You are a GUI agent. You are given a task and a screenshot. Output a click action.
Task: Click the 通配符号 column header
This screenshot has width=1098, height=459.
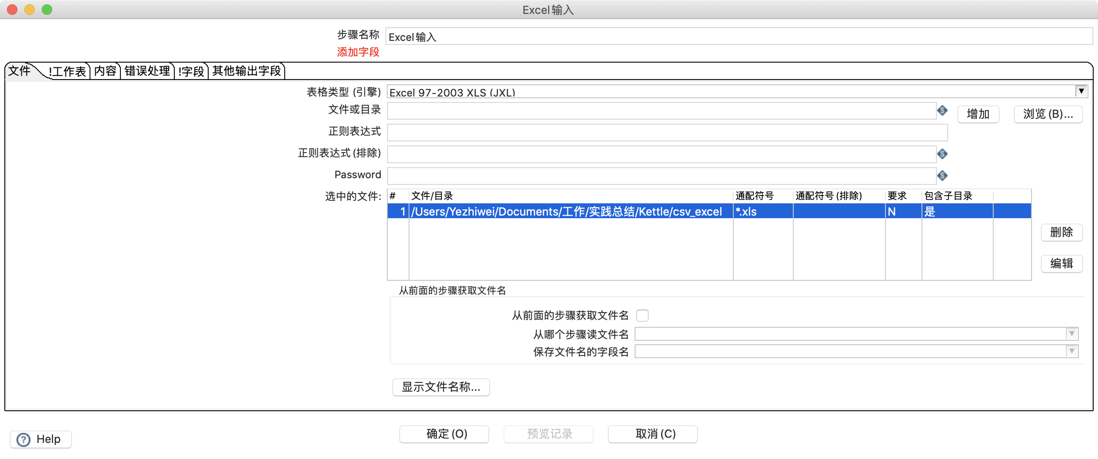coord(763,196)
